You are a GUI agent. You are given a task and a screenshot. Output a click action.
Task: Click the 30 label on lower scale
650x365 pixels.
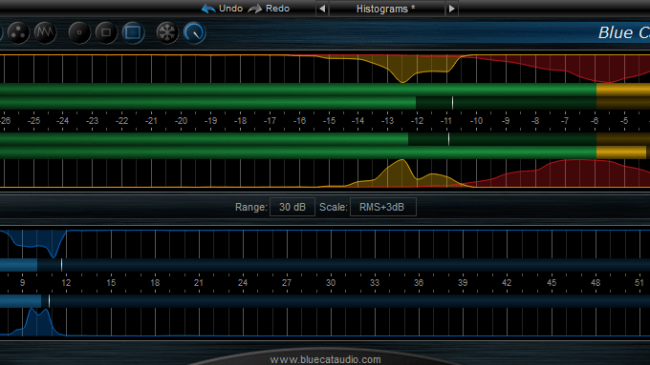[330, 283]
